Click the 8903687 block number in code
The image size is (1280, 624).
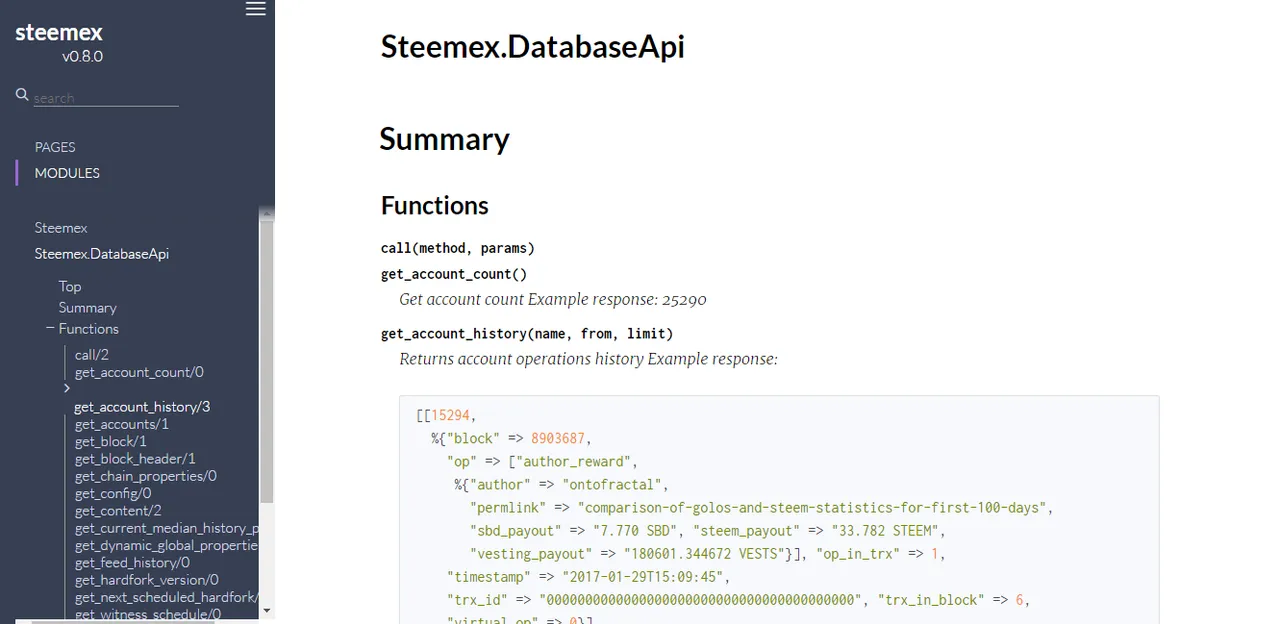(x=560, y=438)
